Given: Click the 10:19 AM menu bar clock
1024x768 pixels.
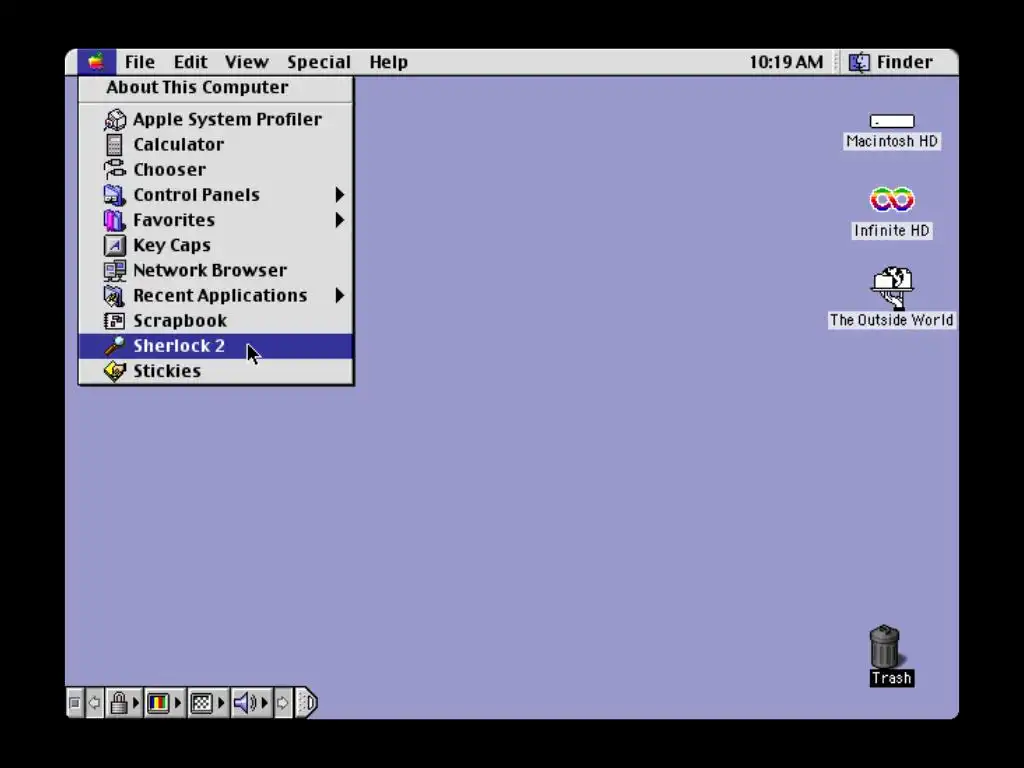Looking at the screenshot, I should click(x=786, y=62).
